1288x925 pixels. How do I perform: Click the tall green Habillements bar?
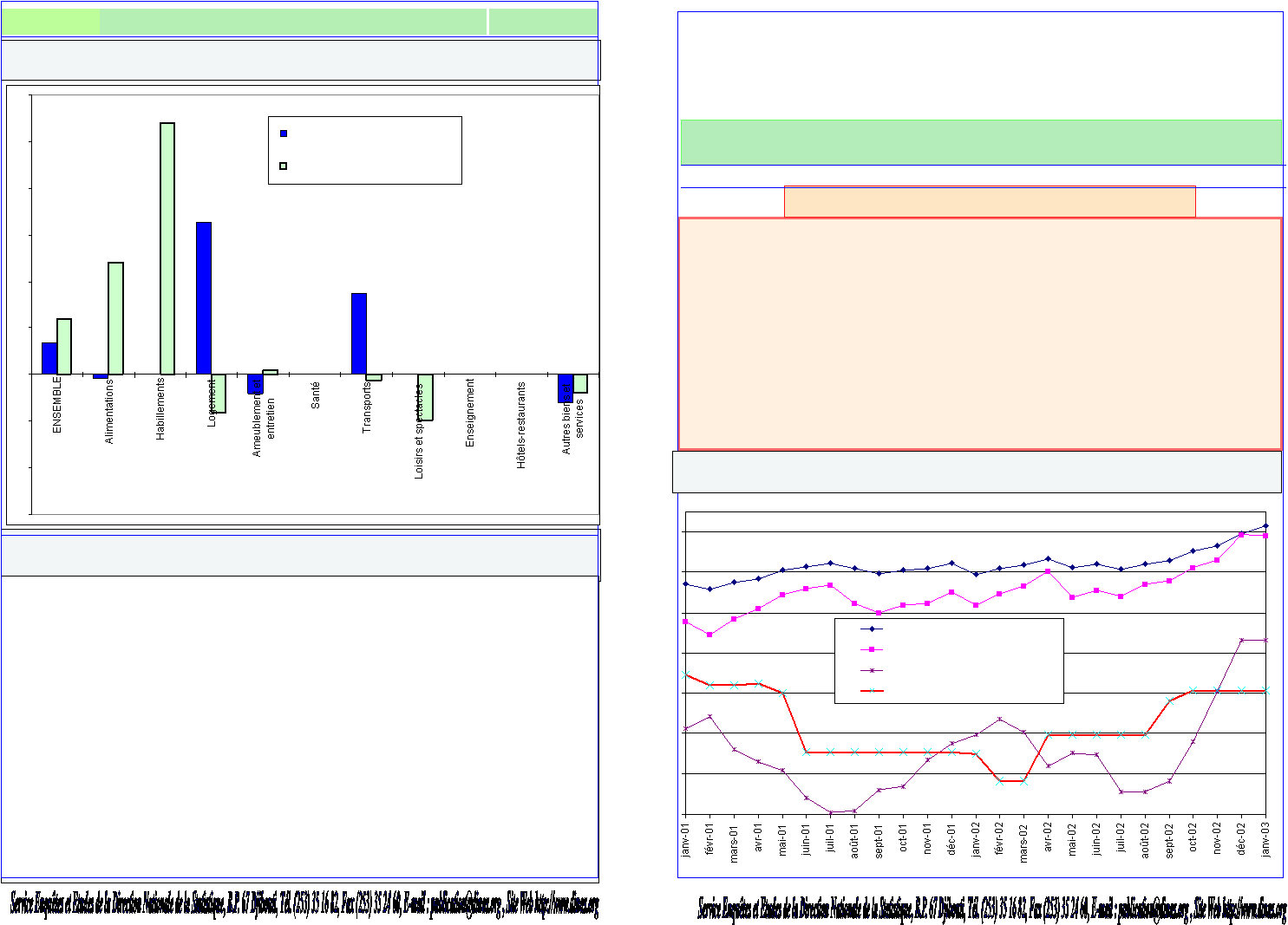coord(167,249)
